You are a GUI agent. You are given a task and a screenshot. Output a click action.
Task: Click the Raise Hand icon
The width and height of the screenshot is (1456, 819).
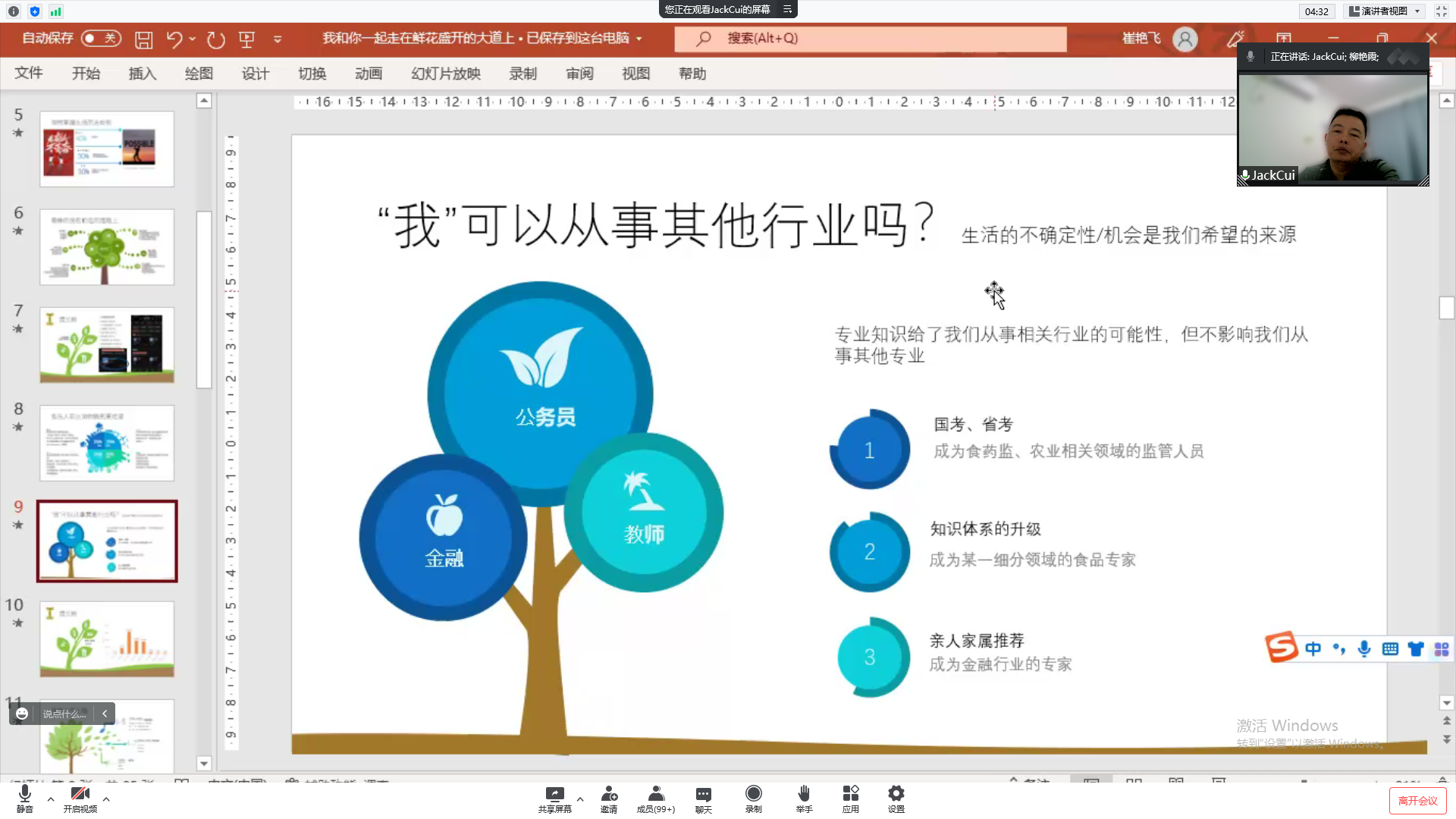(x=804, y=794)
